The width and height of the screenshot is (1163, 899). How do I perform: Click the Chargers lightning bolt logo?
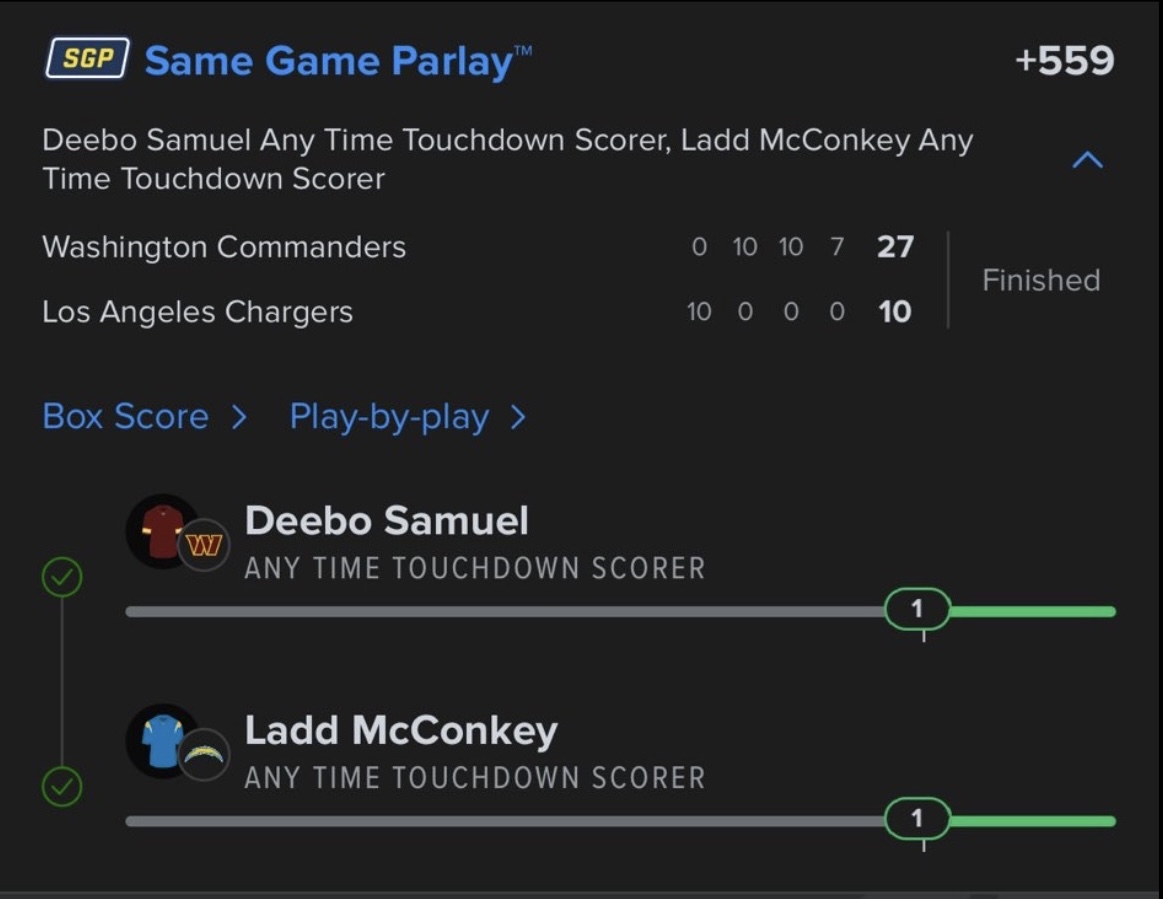click(x=204, y=755)
